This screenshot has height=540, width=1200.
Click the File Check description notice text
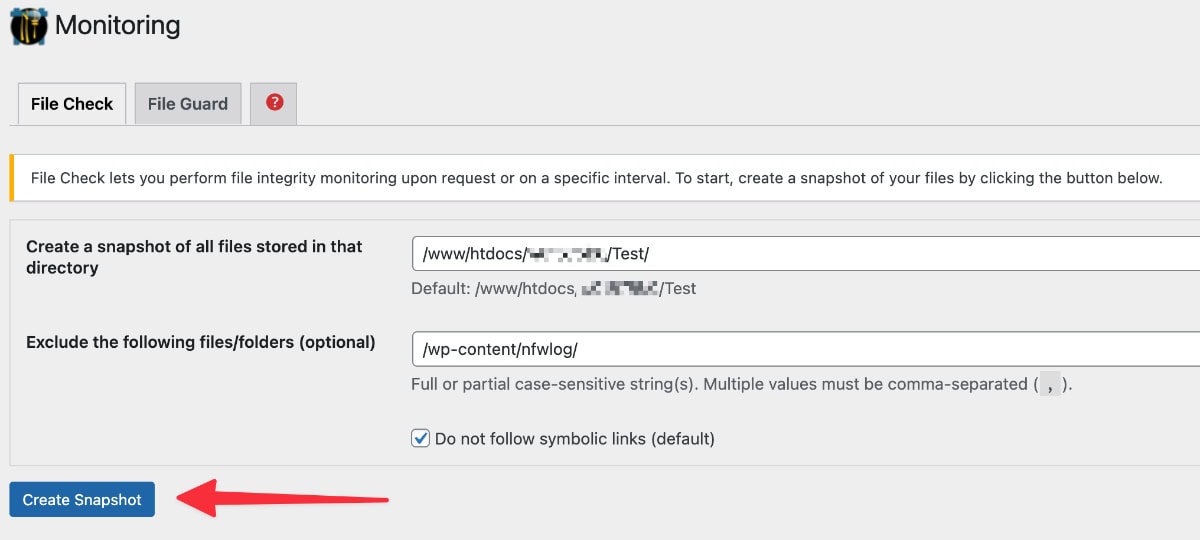(x=597, y=178)
